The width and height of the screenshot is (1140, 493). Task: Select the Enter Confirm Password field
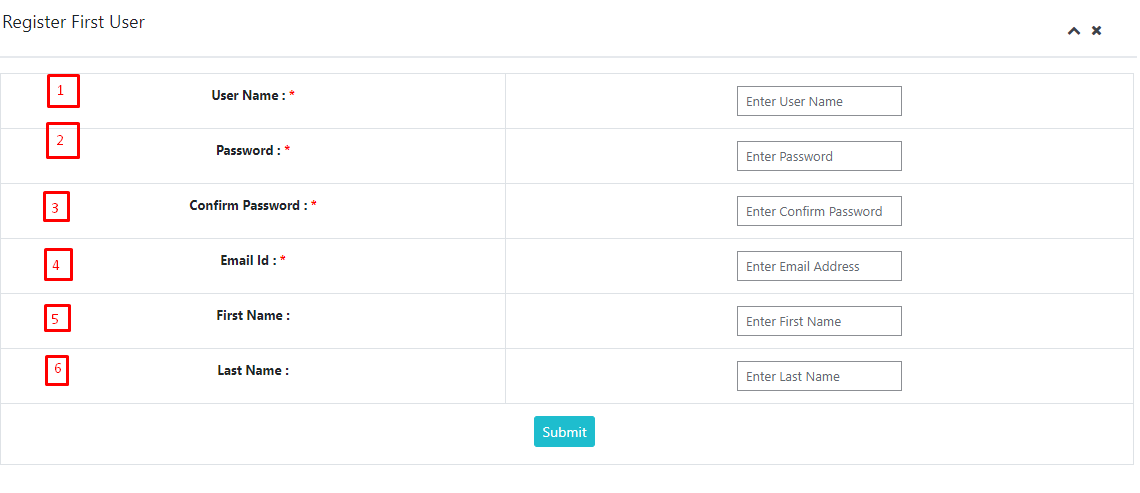coord(819,211)
